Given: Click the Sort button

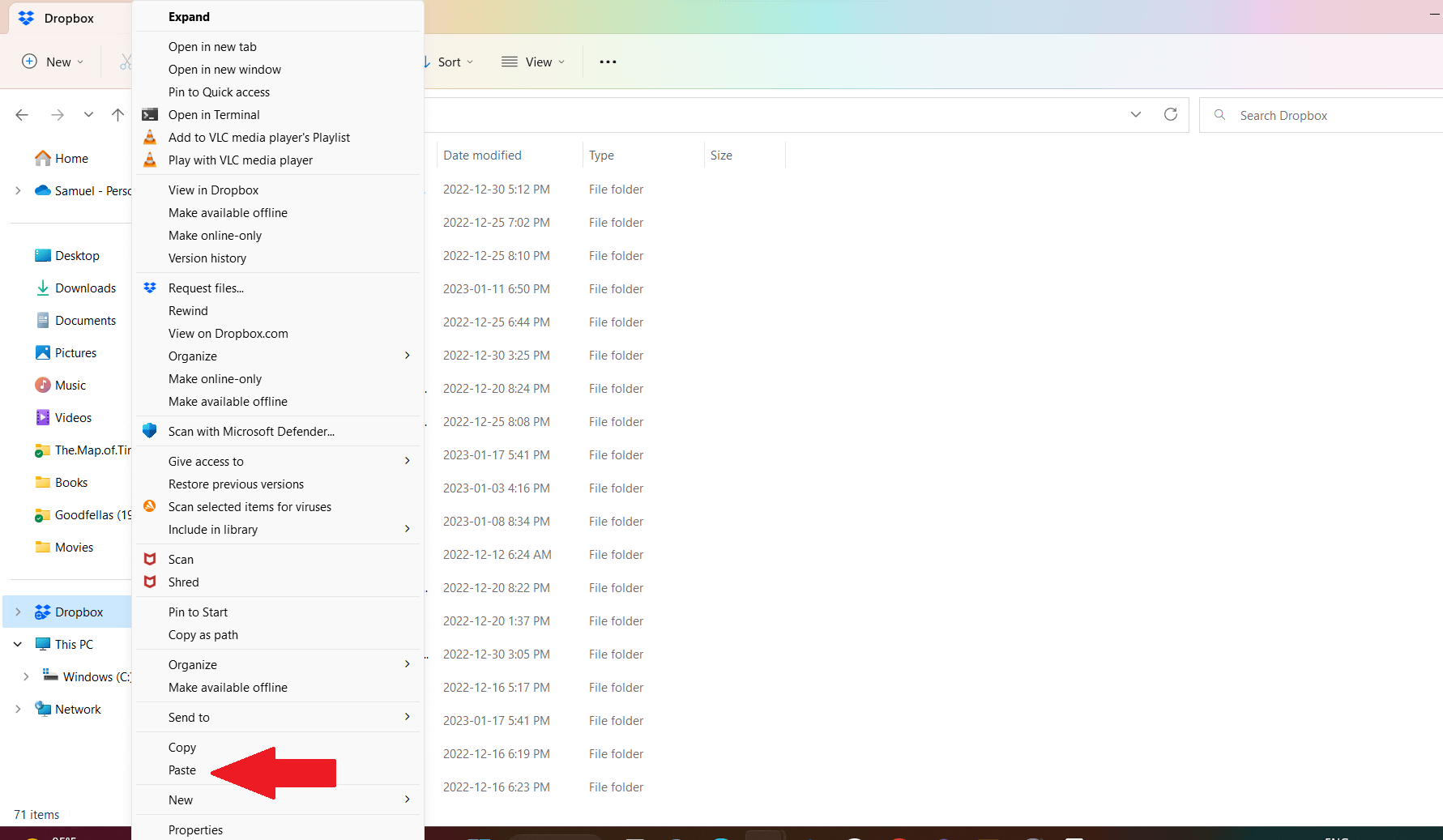Looking at the screenshot, I should 448,61.
